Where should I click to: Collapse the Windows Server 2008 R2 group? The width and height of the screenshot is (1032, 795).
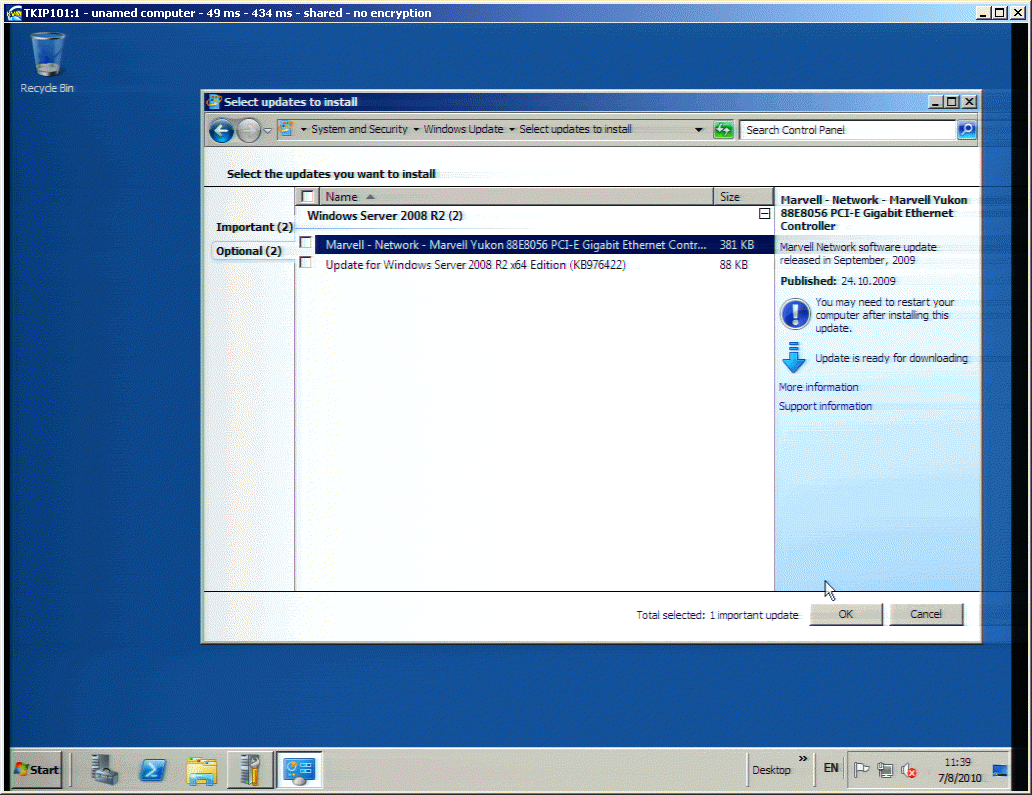click(764, 214)
